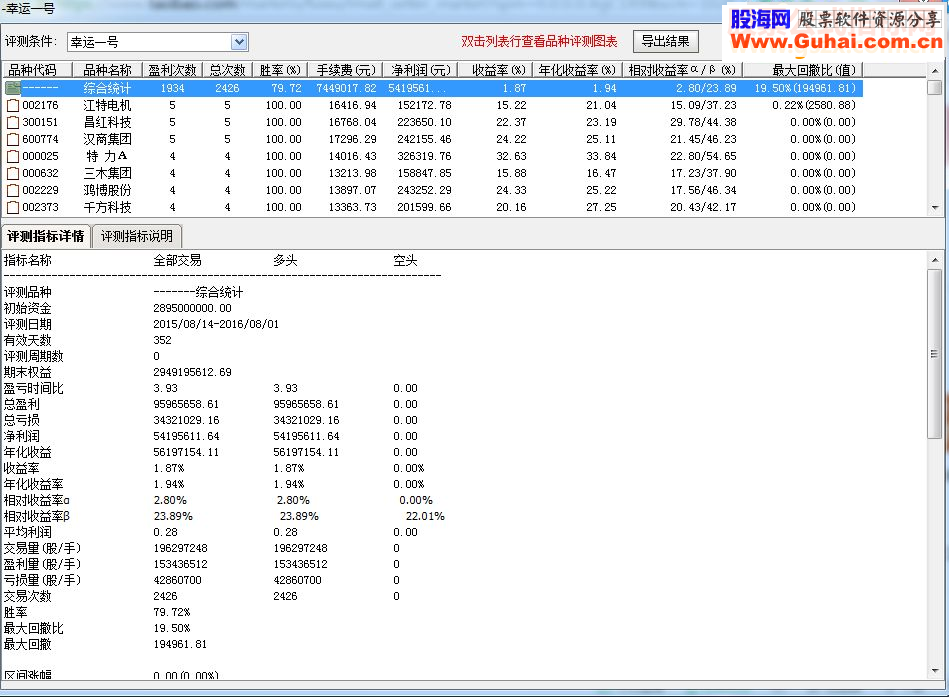Sort by 手续费(元) column header
Screen dimensions: 949x697
[x=346, y=70]
